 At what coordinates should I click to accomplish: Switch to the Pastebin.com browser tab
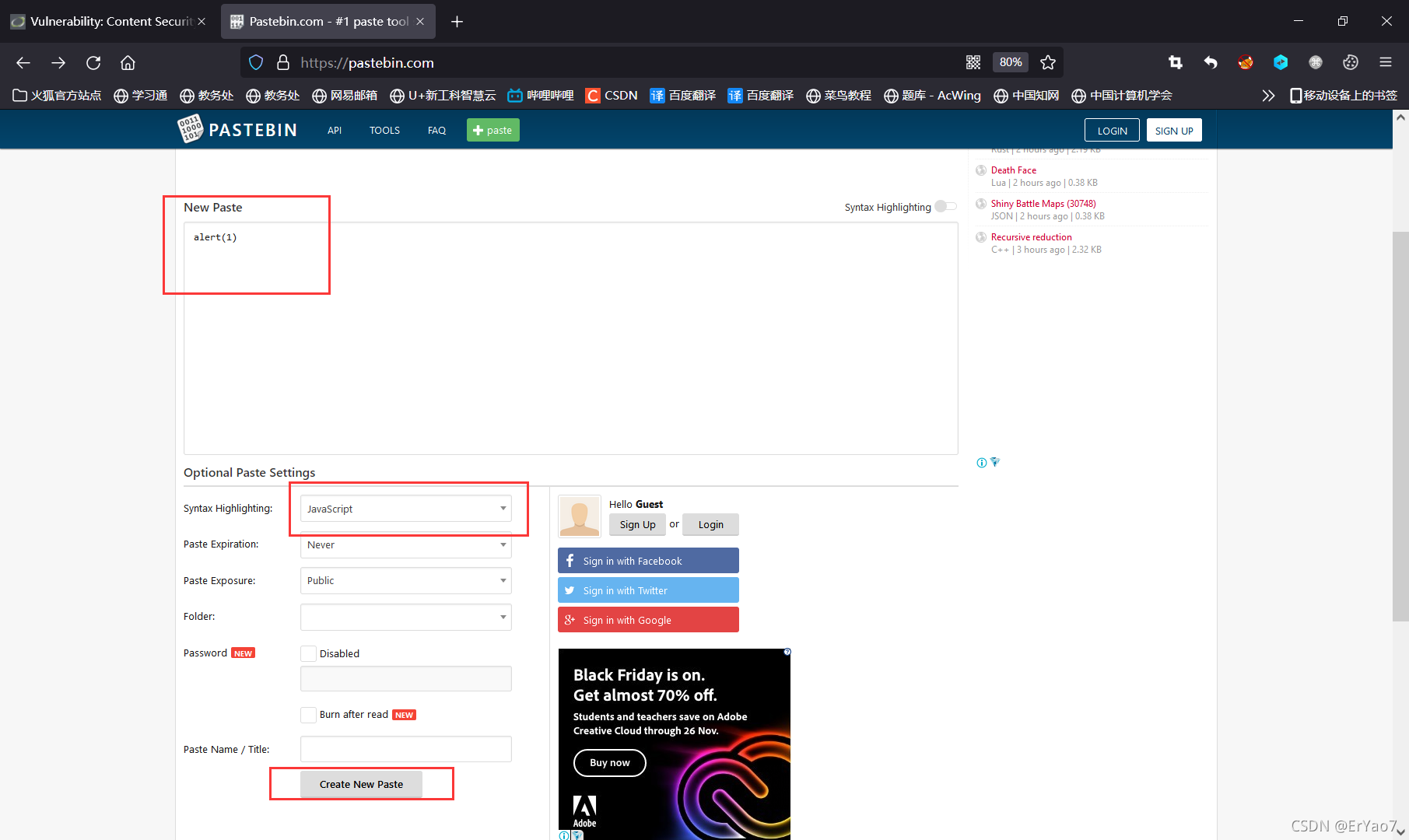click(x=328, y=22)
